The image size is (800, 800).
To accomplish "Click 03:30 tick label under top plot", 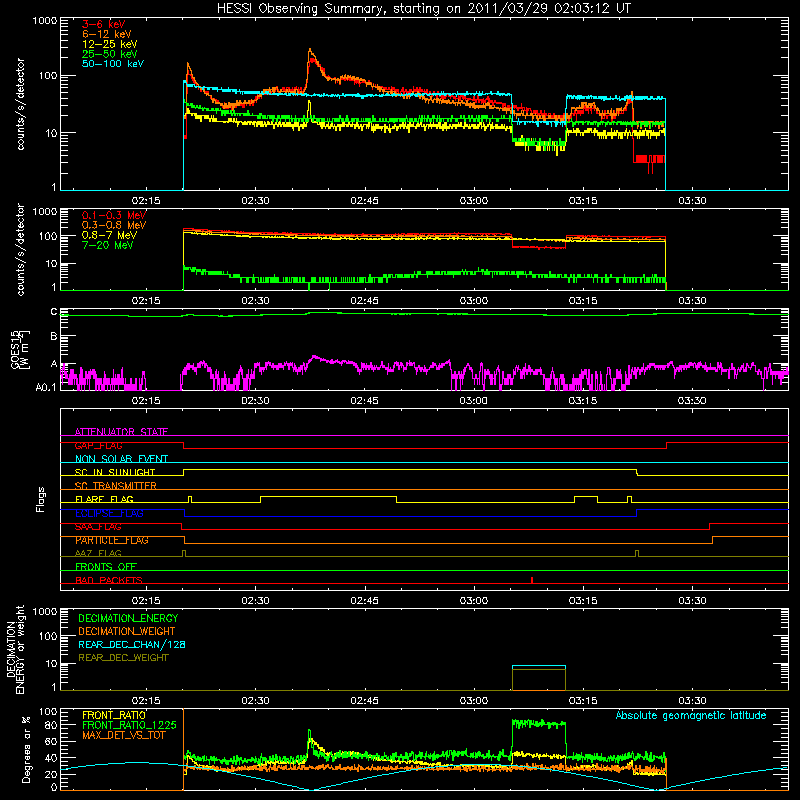I will click(692, 201).
